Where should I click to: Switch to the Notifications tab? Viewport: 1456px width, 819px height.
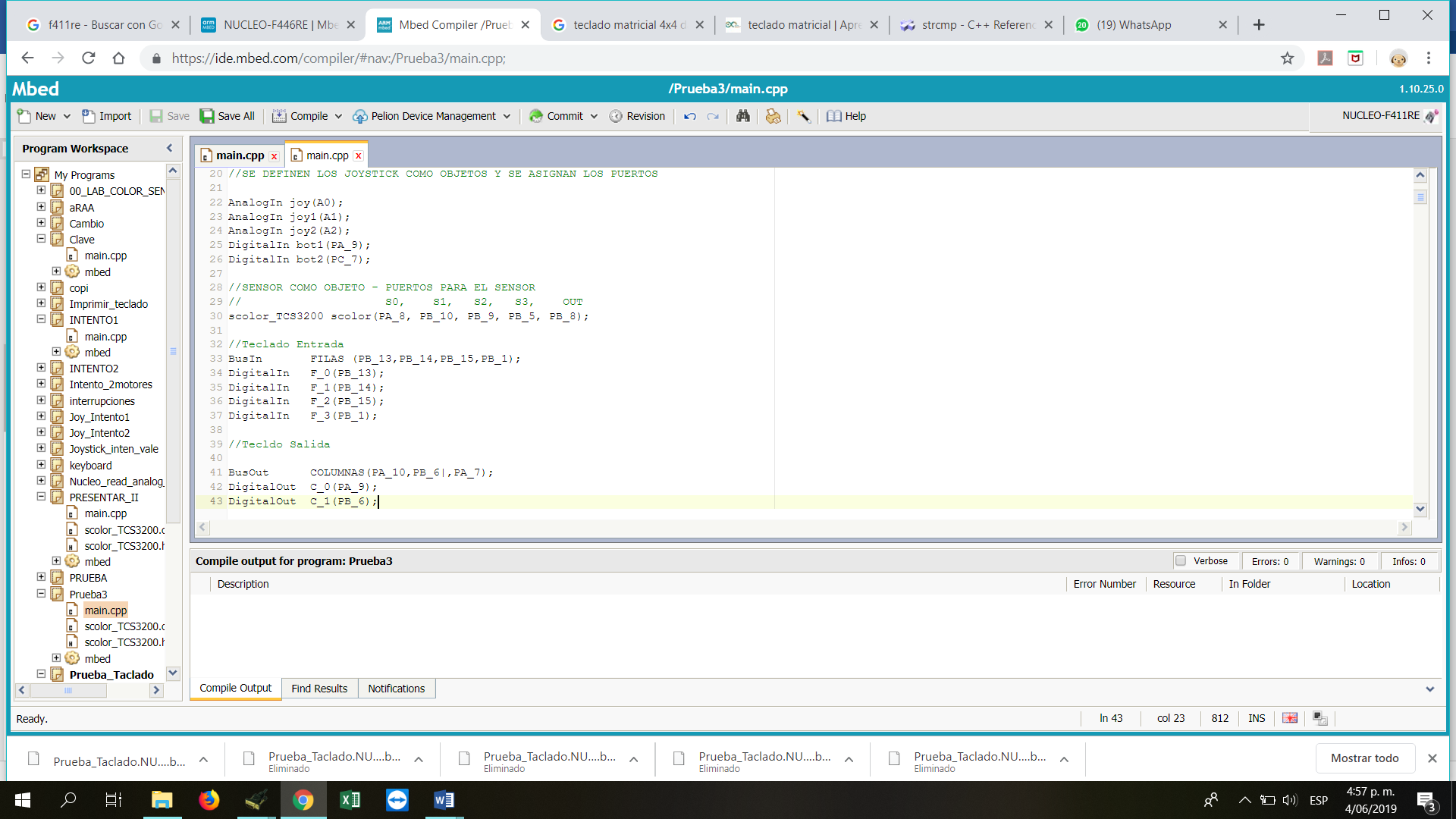pos(396,689)
